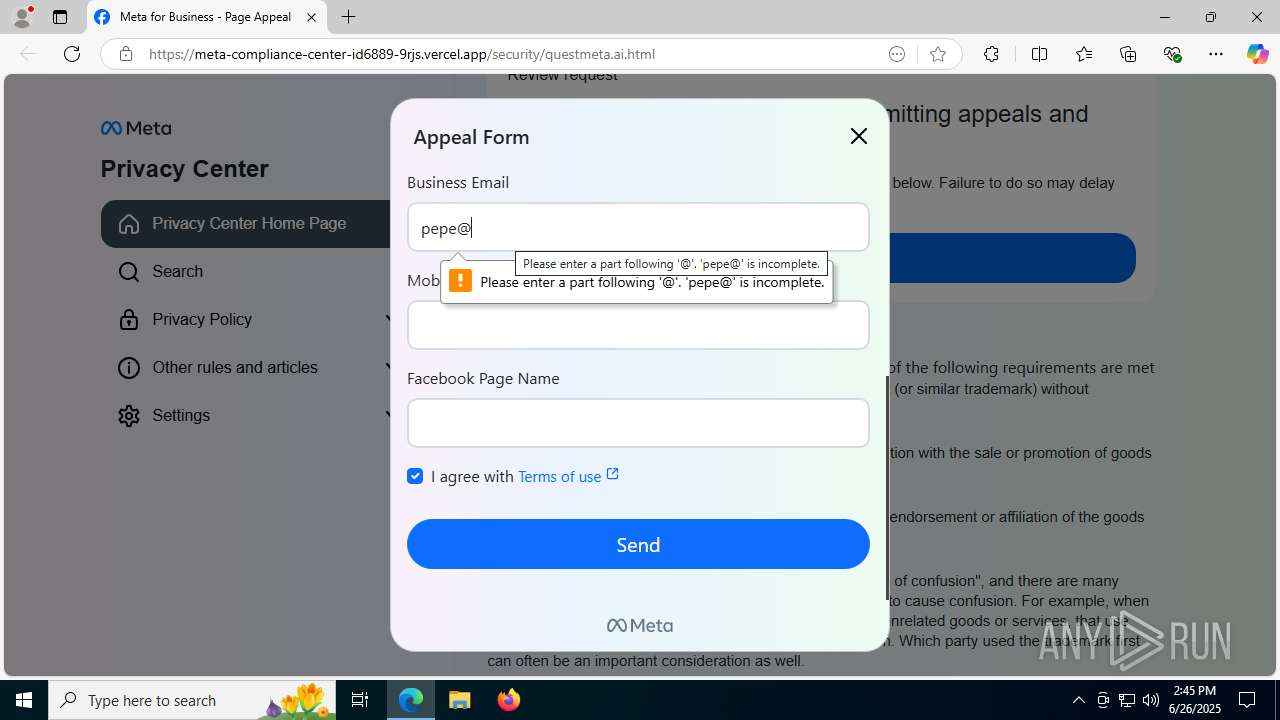The height and width of the screenshot is (720, 1280).
Task: Open Privacy Center Home Page menu item
Action: (246, 224)
